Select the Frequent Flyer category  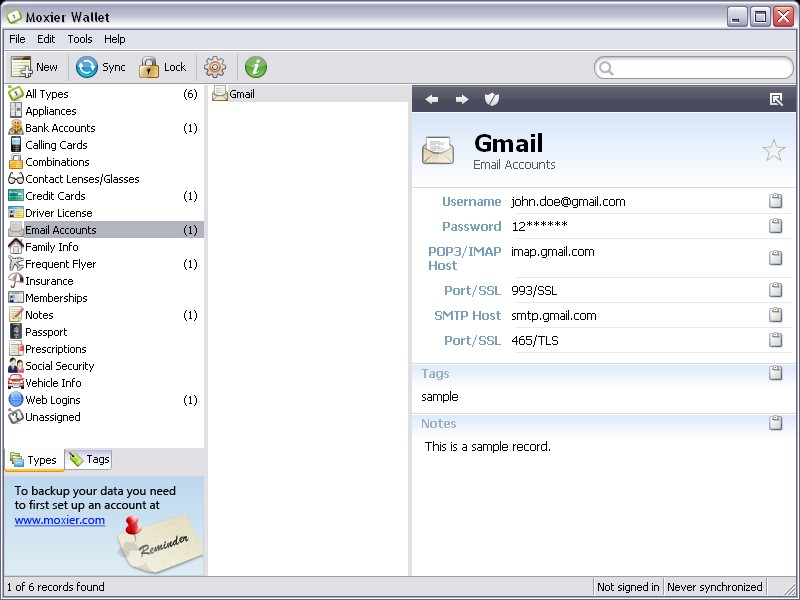tap(104, 264)
